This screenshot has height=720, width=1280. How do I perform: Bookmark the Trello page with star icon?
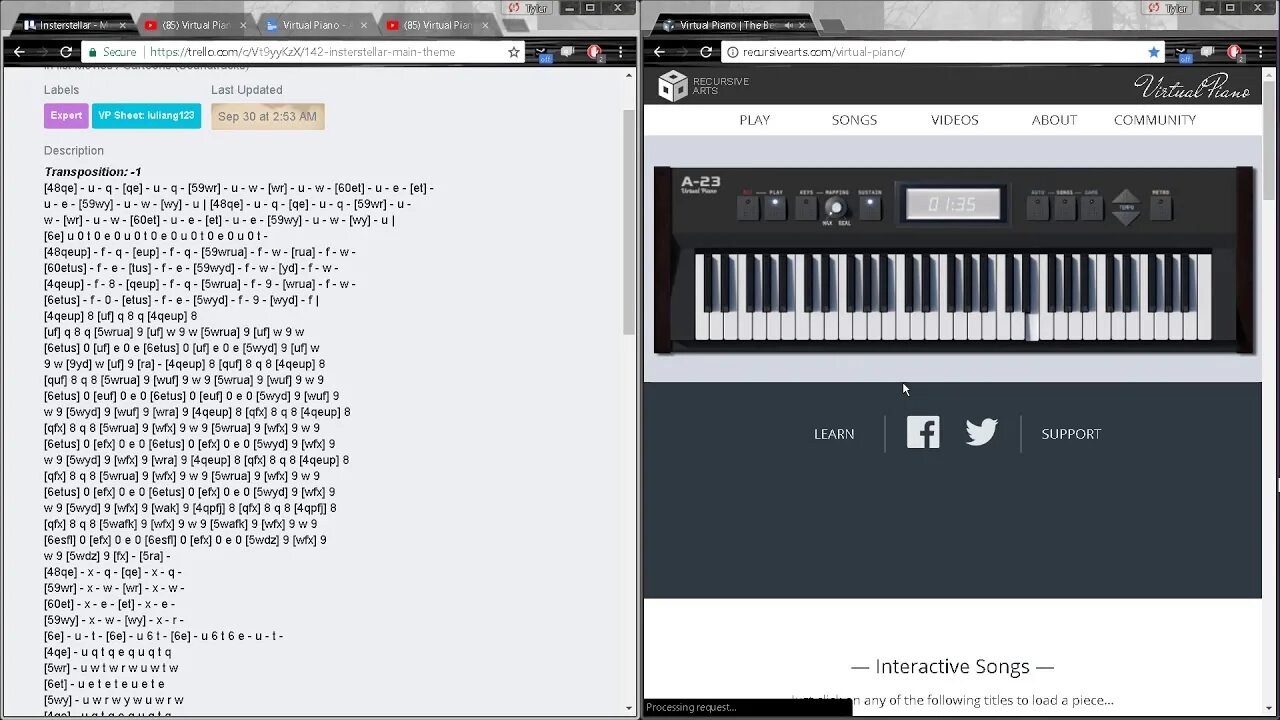514,52
